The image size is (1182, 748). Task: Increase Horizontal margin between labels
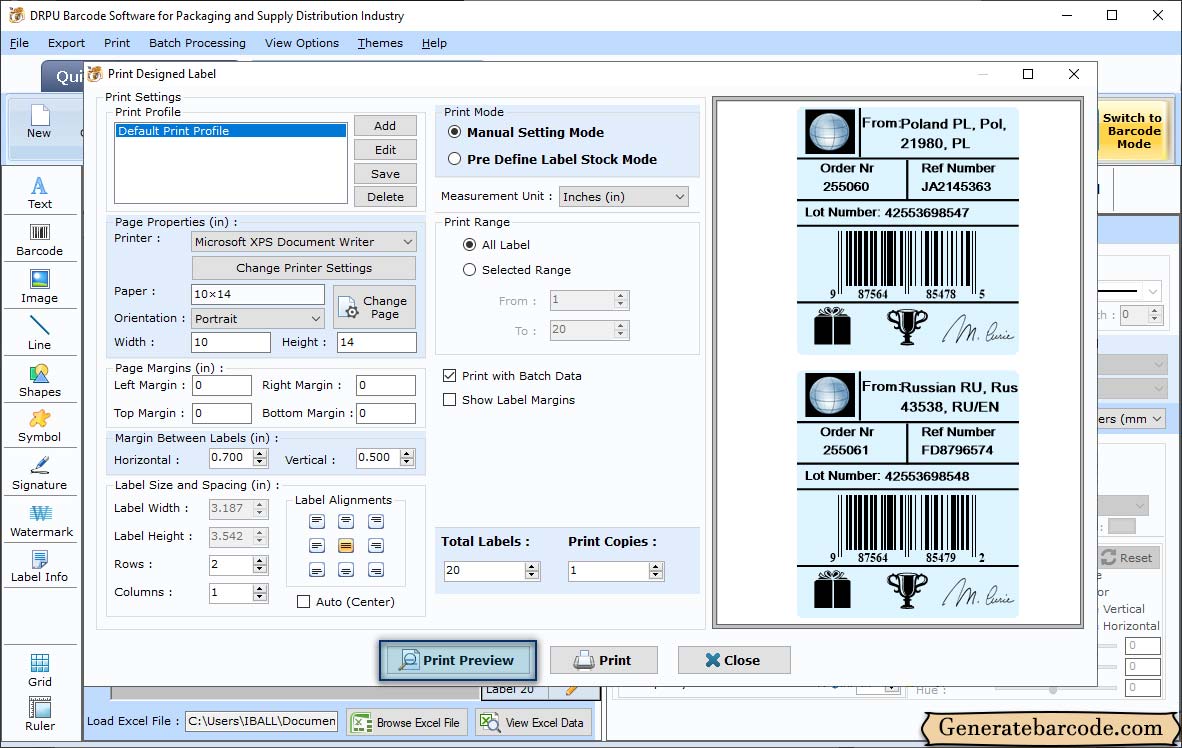260,454
